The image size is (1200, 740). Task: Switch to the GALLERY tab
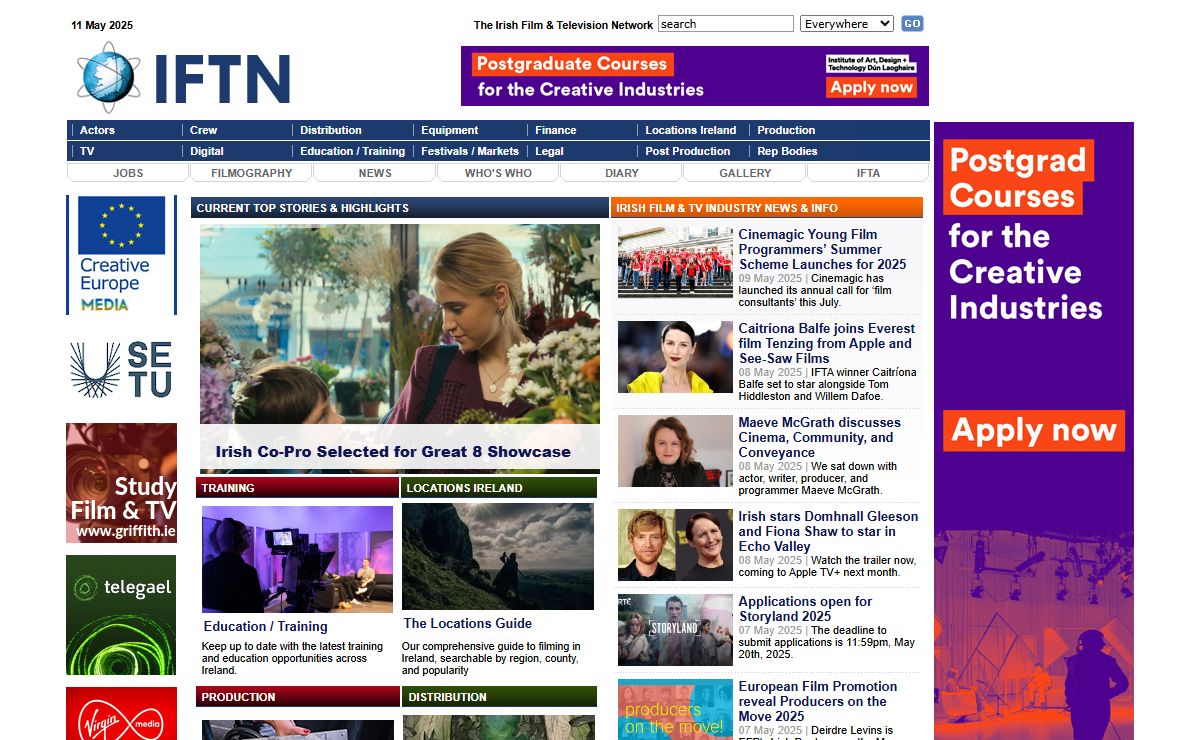click(745, 173)
